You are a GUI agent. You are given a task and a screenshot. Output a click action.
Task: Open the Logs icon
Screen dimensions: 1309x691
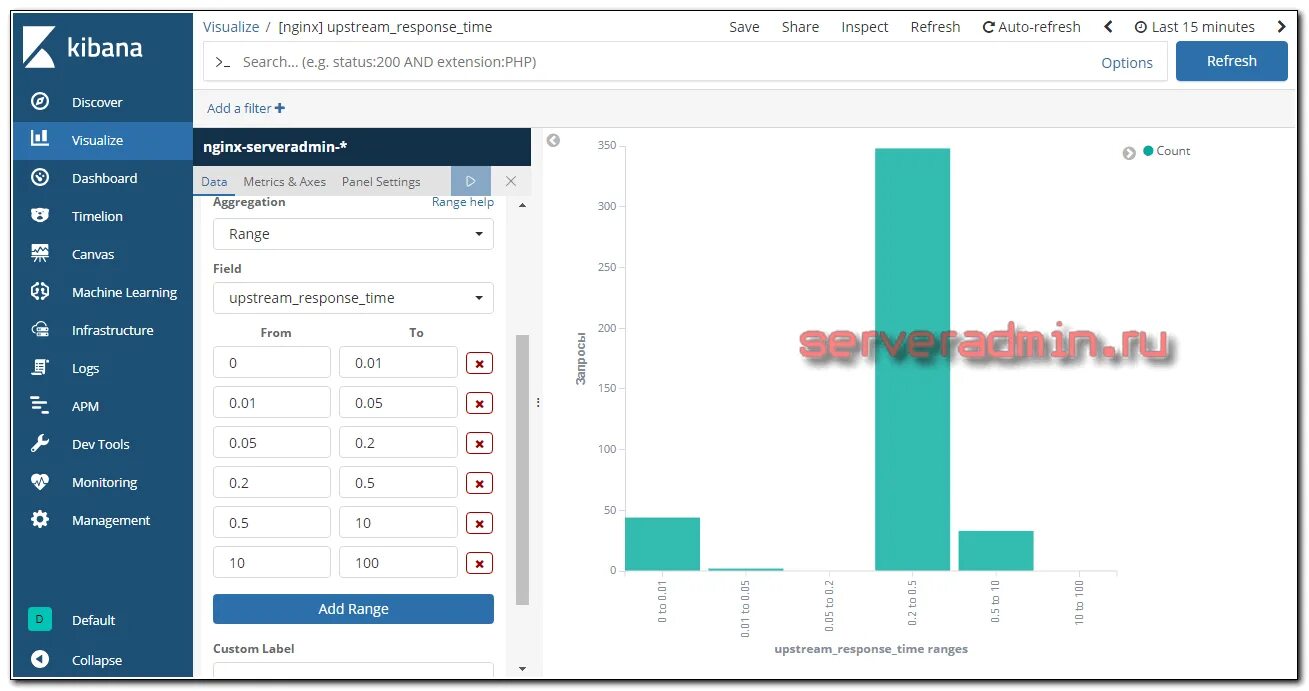pos(40,367)
